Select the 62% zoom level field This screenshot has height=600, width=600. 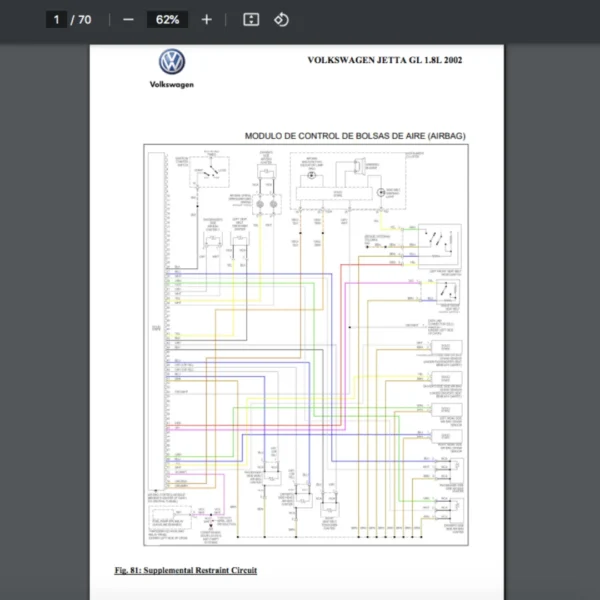(x=167, y=20)
